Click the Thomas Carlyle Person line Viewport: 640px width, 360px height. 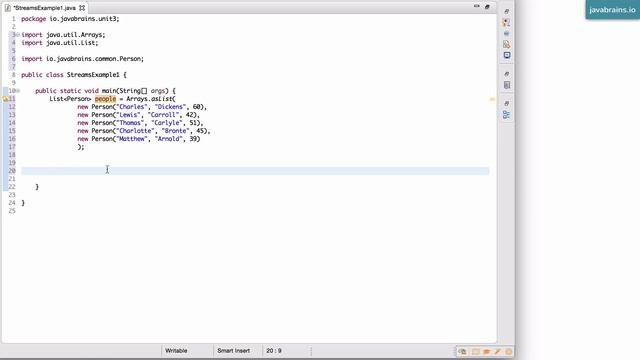(140, 123)
